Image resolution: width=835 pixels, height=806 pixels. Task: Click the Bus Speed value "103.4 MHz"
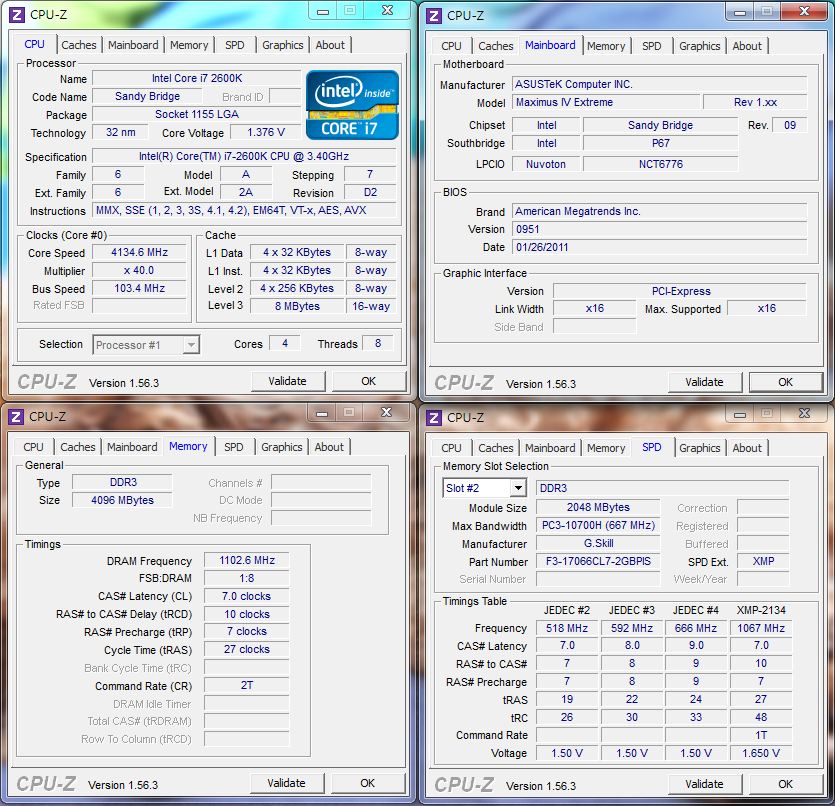(x=140, y=288)
